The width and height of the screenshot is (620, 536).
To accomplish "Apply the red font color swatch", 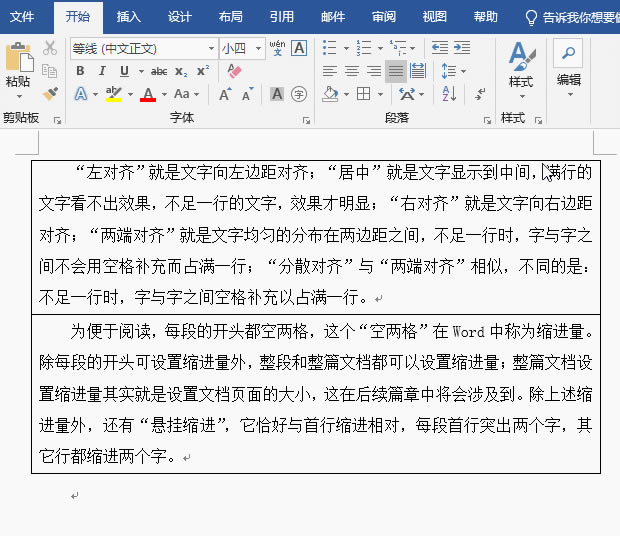I will 148,94.
